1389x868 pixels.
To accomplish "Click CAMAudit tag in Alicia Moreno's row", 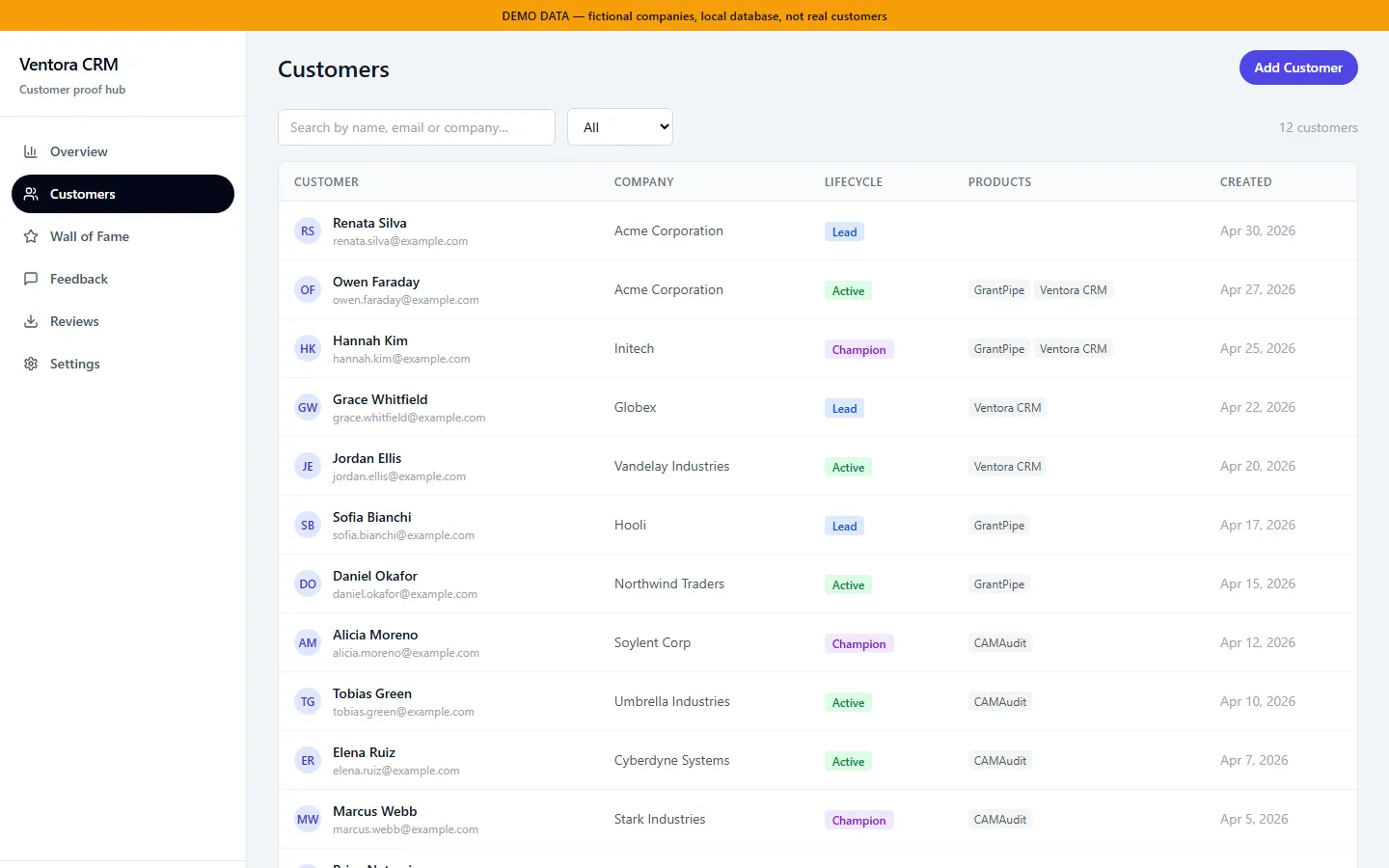I will (x=1000, y=642).
